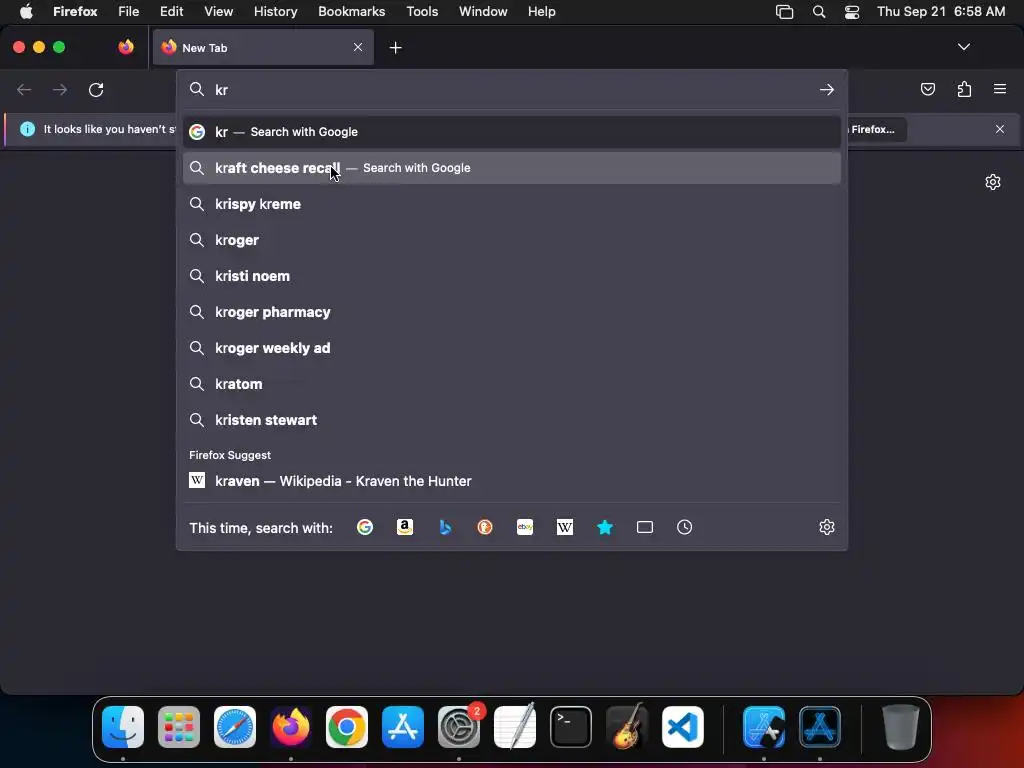Viewport: 1024px width, 768px height.
Task: Open the Edit menu
Action: pos(172,11)
